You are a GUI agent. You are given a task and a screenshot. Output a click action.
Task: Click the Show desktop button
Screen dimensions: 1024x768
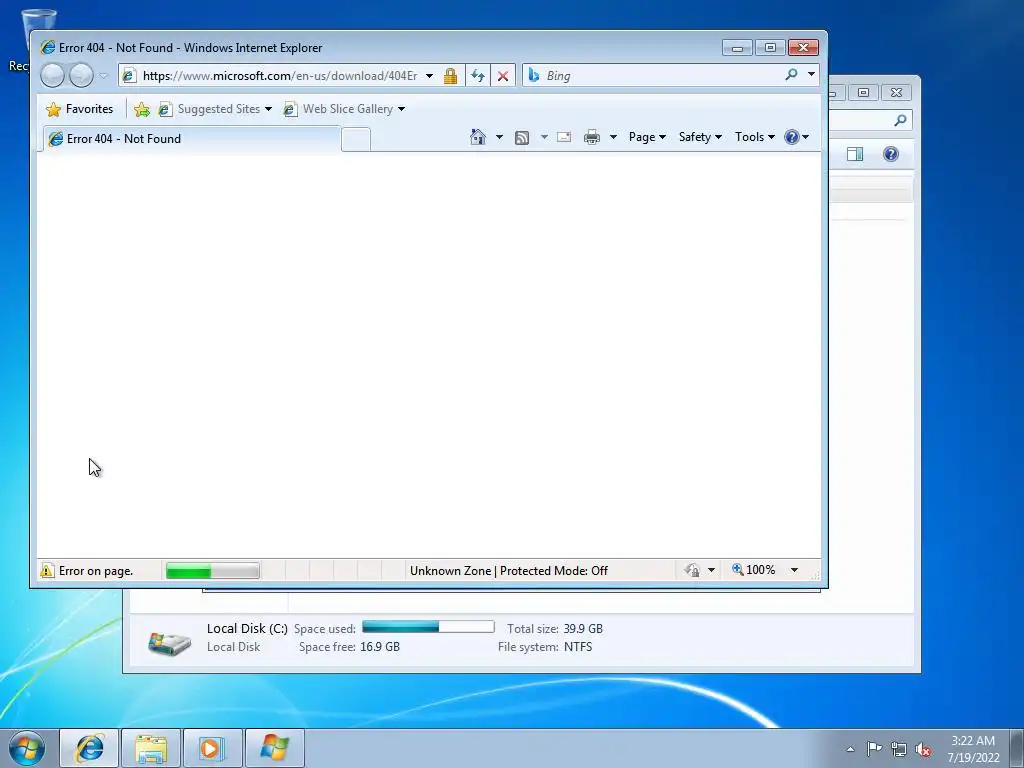1017,748
